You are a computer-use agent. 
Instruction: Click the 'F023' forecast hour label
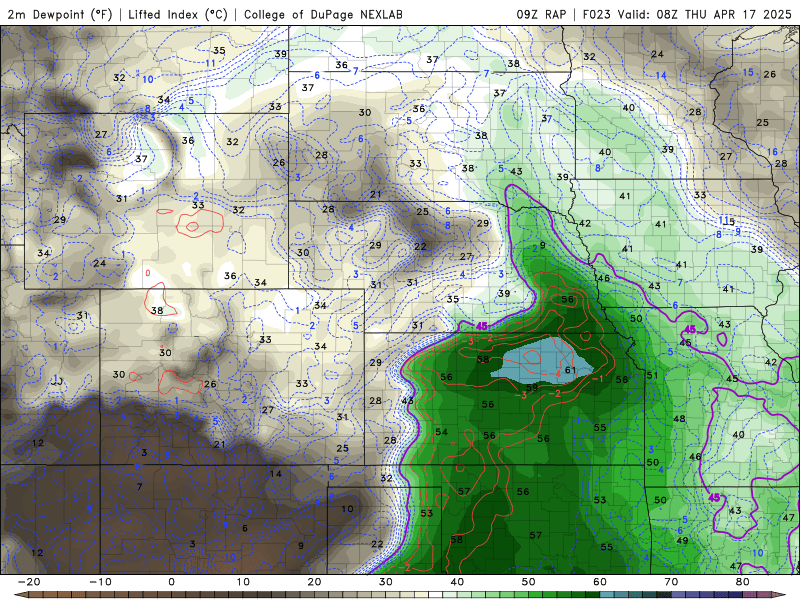pos(597,14)
